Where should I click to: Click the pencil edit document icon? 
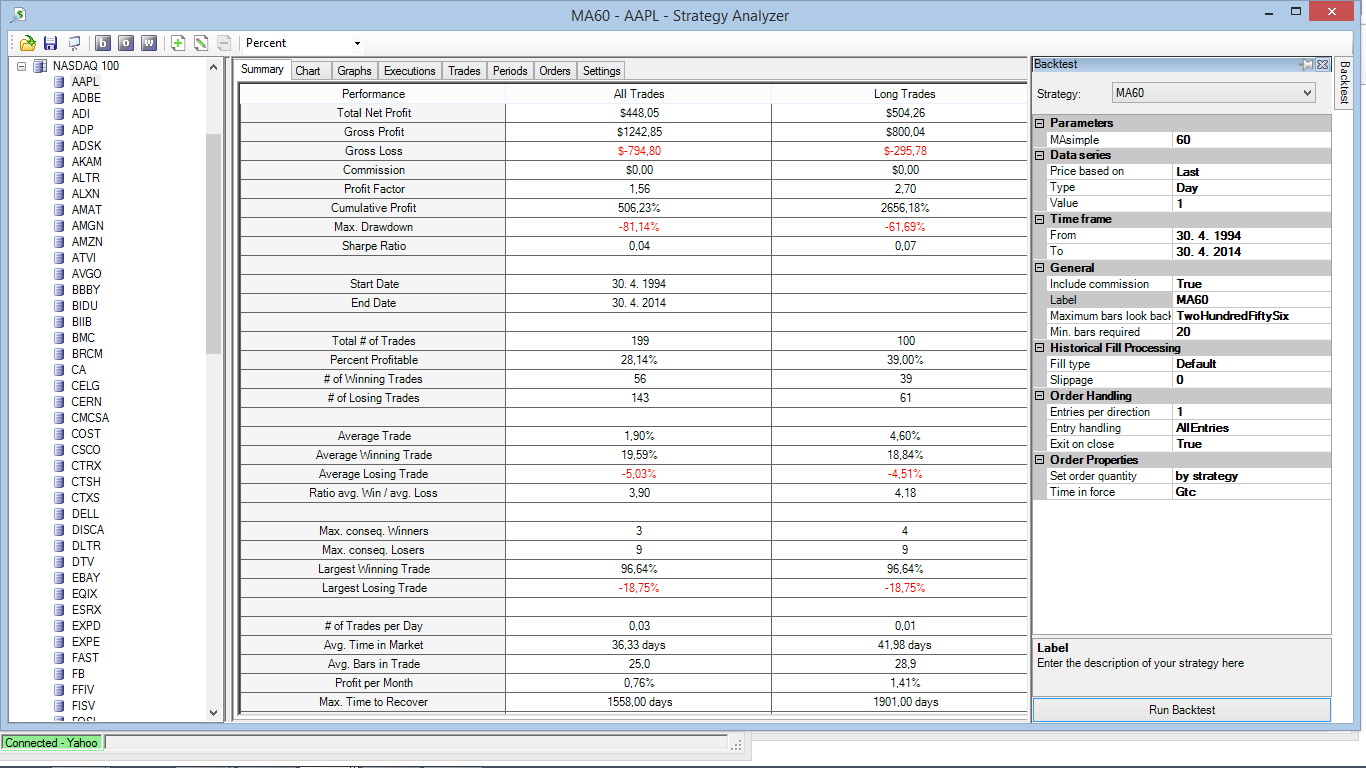(x=201, y=43)
